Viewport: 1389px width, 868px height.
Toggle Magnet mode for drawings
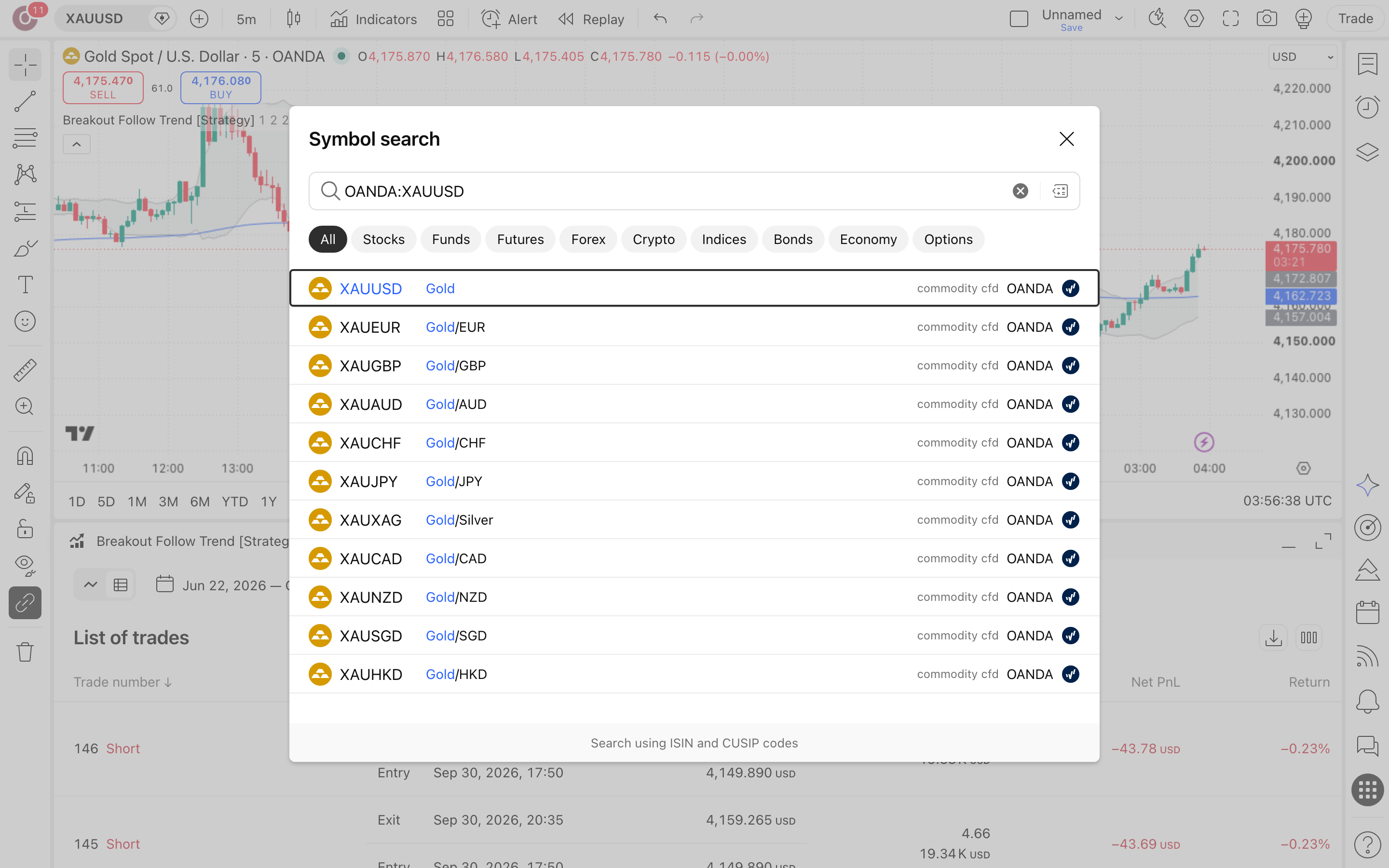25,456
